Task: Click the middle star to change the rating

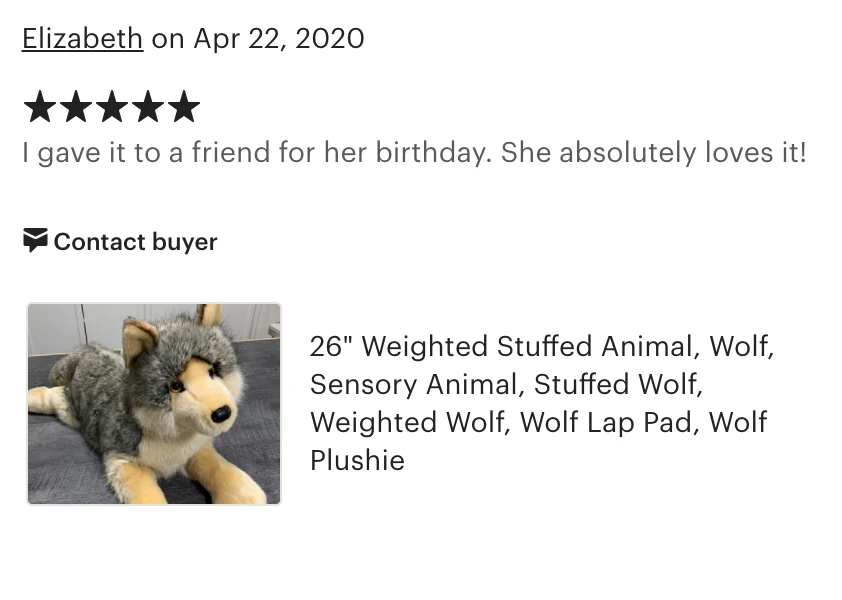Action: click(112, 106)
